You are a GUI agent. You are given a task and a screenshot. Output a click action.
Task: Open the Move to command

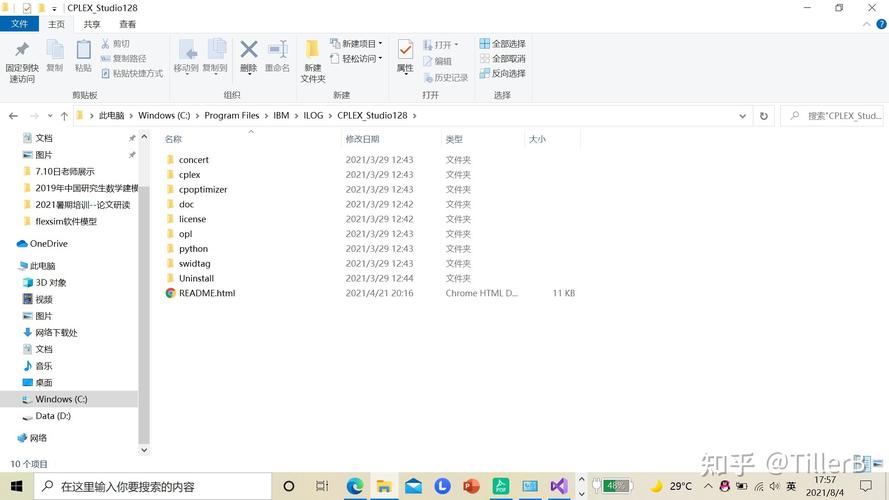tap(187, 57)
